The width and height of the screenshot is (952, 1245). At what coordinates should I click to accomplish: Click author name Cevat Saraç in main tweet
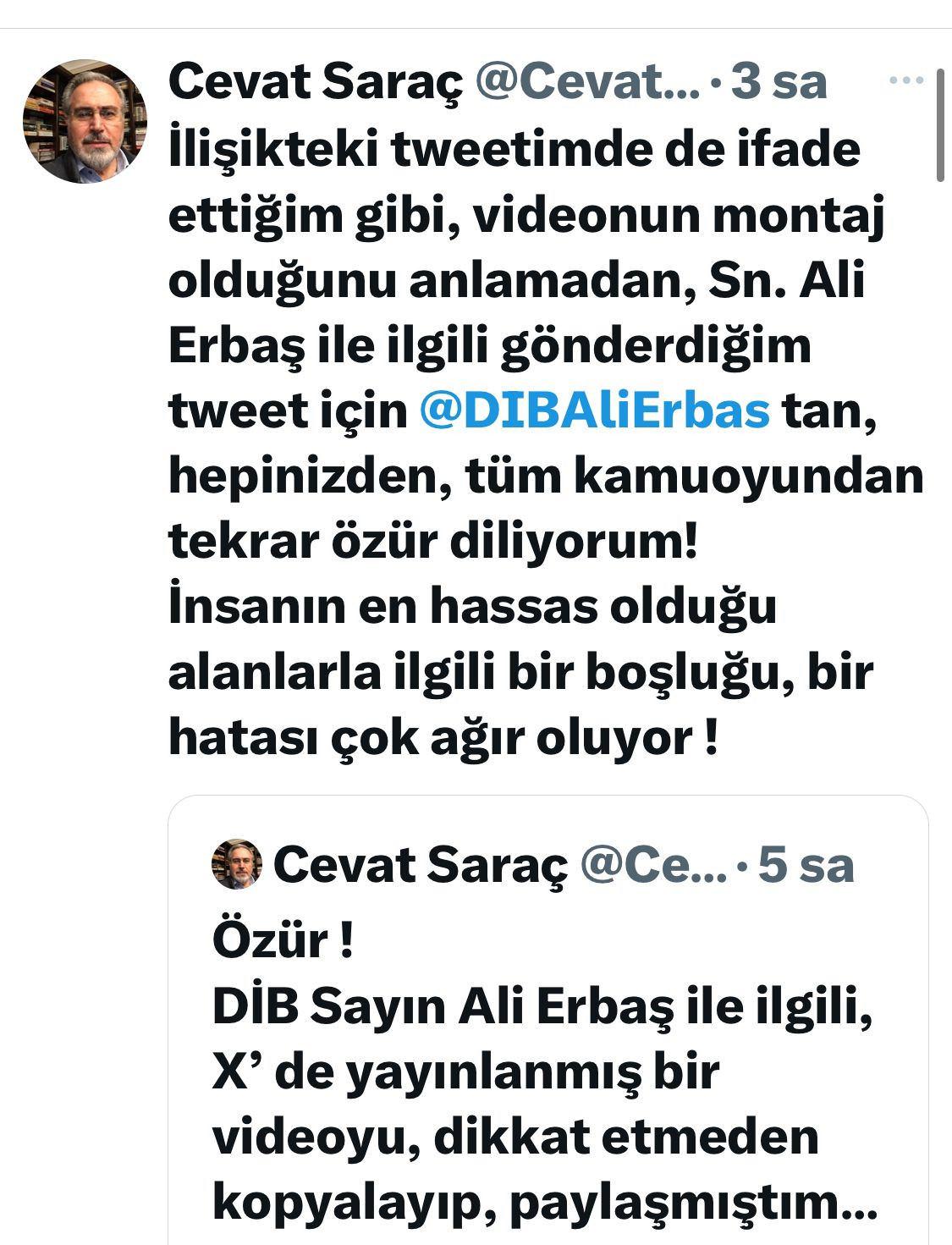coord(316,81)
